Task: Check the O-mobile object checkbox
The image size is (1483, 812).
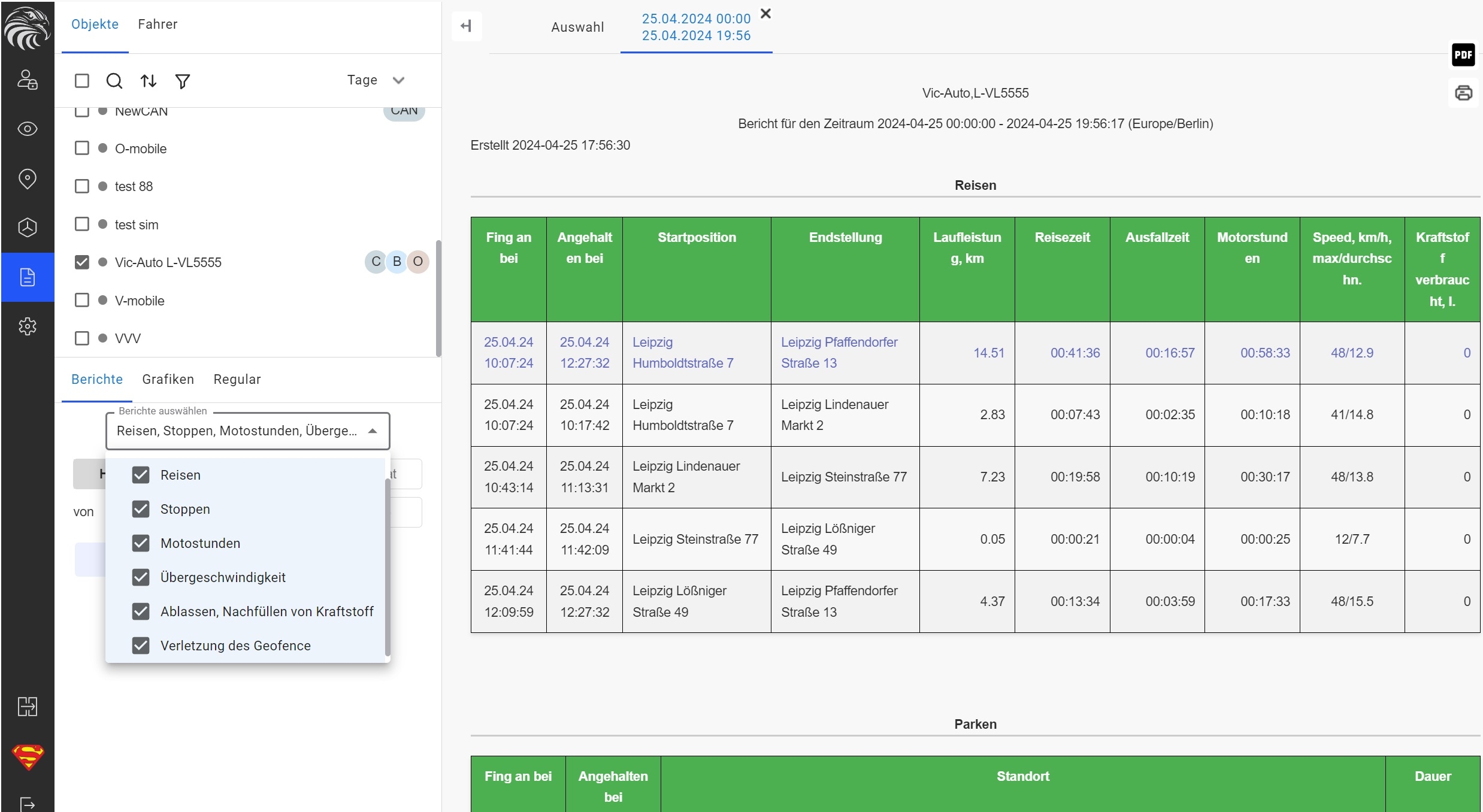Action: [x=82, y=148]
